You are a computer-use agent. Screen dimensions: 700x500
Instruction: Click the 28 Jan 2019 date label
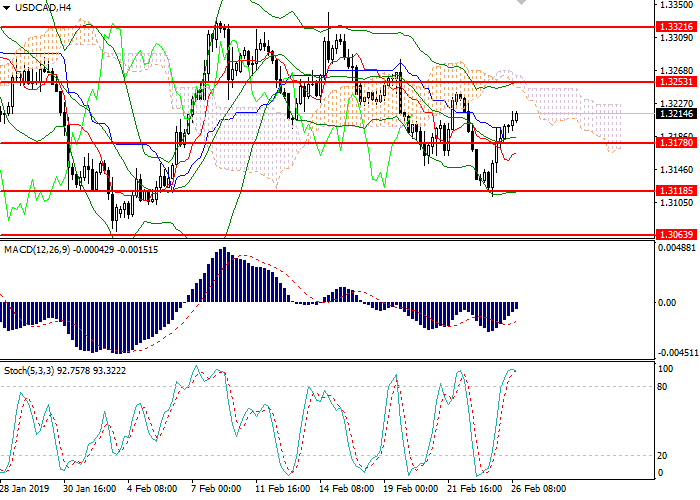[x=22, y=489]
